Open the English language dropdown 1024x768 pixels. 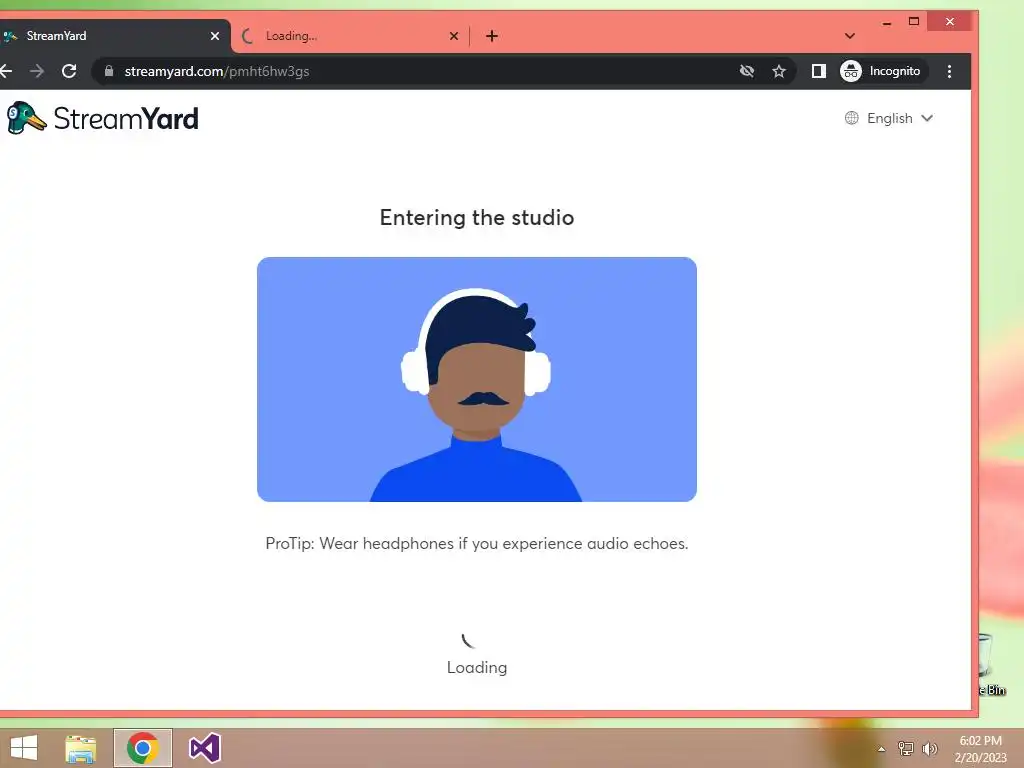(889, 118)
